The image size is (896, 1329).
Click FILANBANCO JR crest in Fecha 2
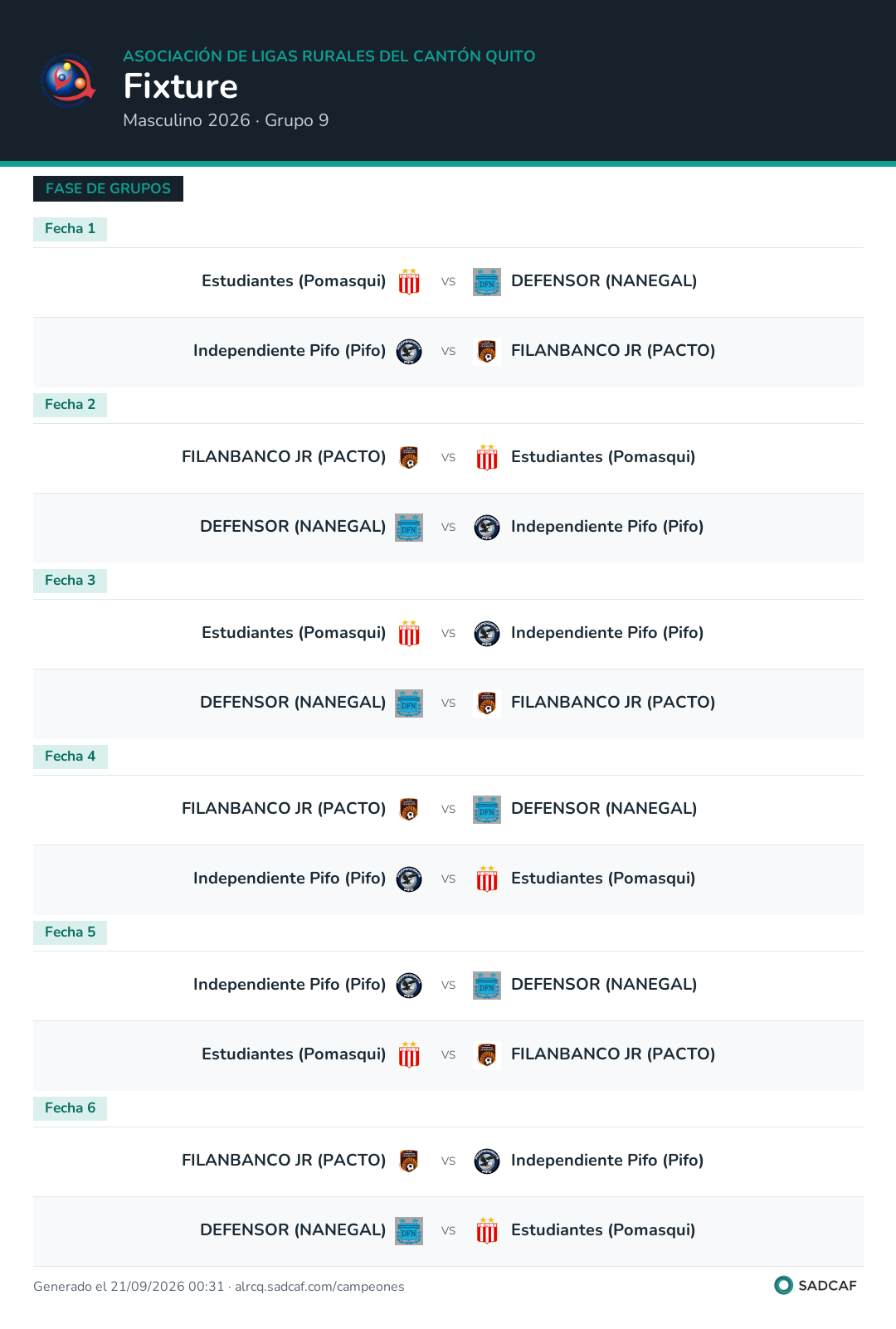tap(409, 458)
